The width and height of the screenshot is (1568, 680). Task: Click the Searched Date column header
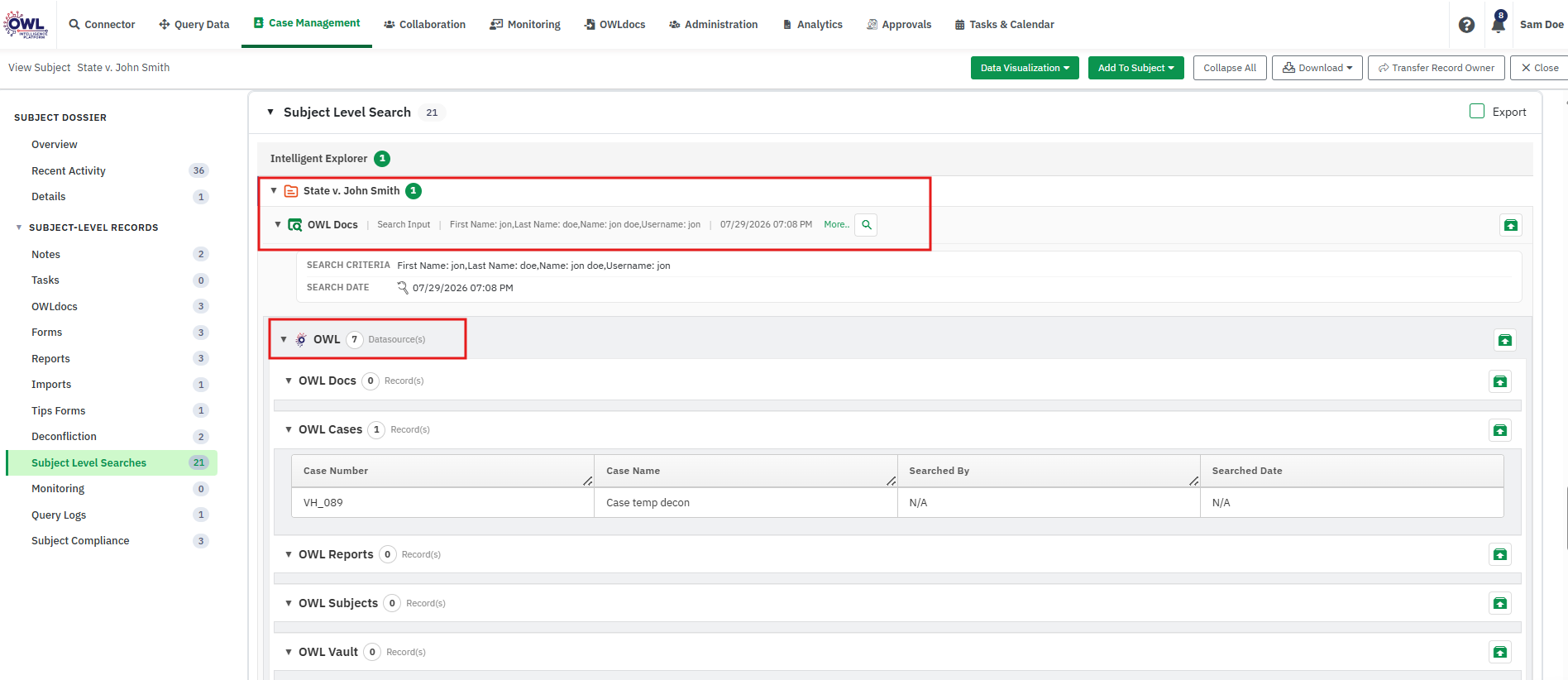[1351, 471]
